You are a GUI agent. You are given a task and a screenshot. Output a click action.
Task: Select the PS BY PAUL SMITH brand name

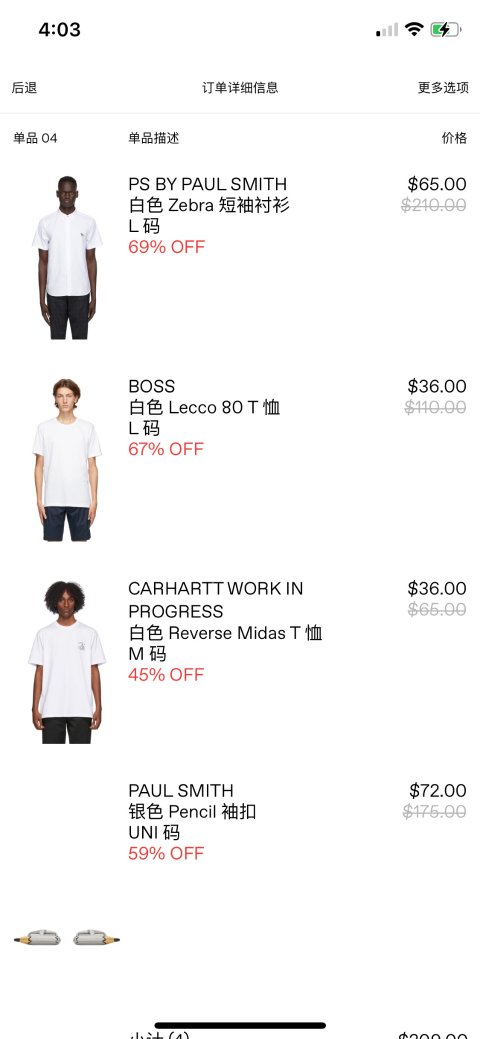[208, 184]
